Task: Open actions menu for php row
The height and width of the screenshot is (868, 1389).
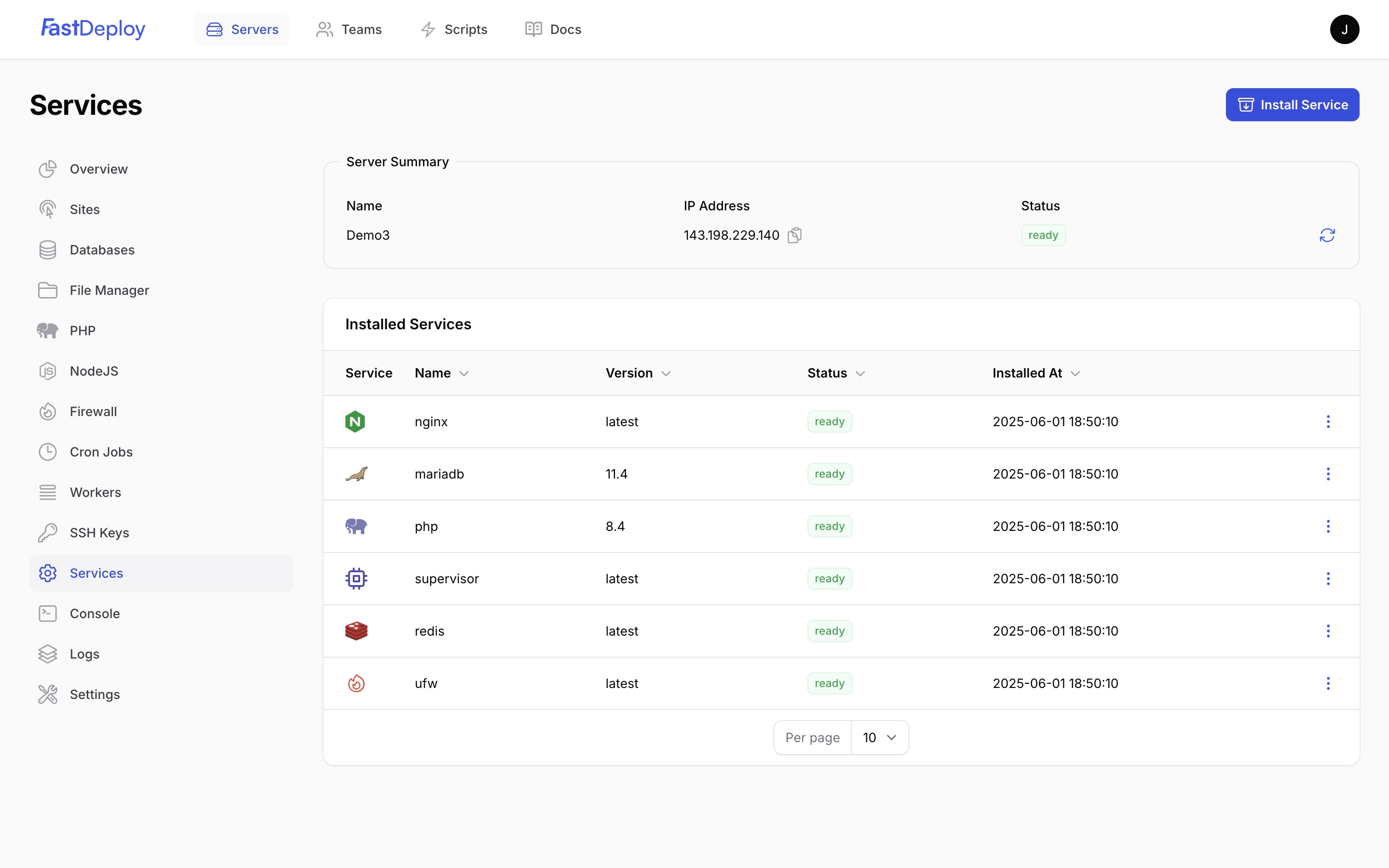Action: pos(1327,526)
